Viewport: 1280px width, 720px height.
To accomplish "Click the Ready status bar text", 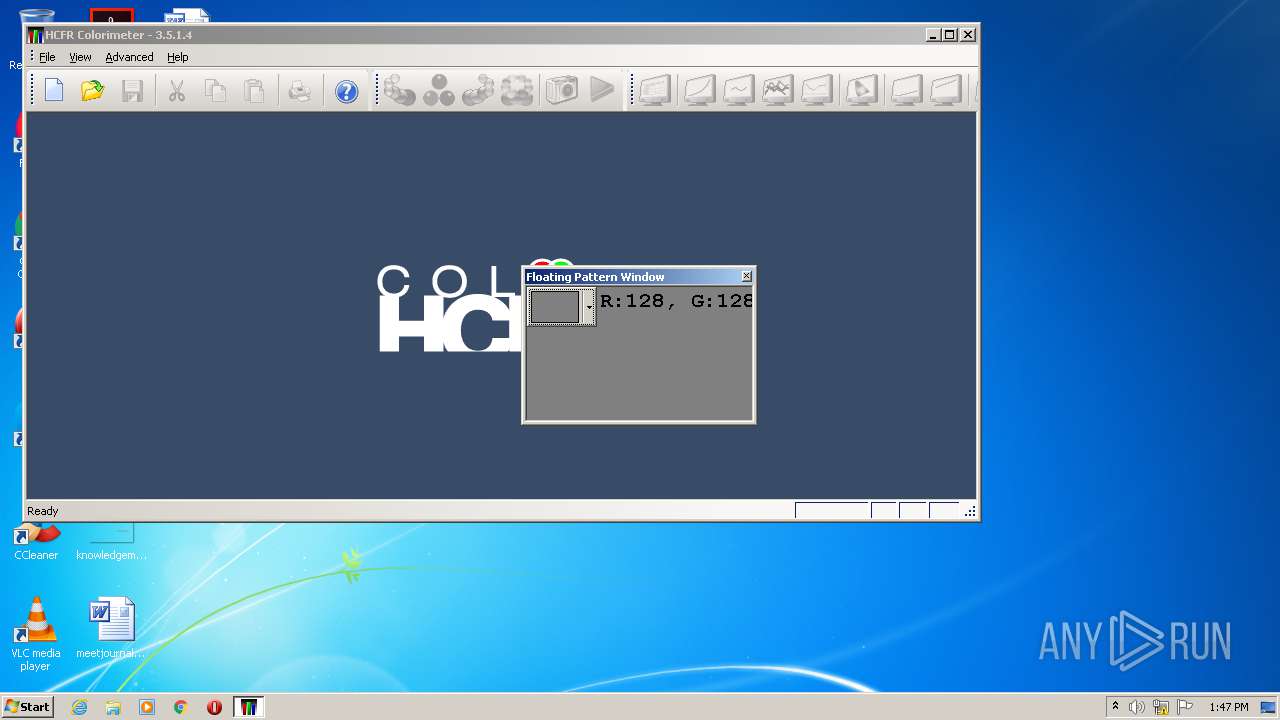I will coord(43,511).
